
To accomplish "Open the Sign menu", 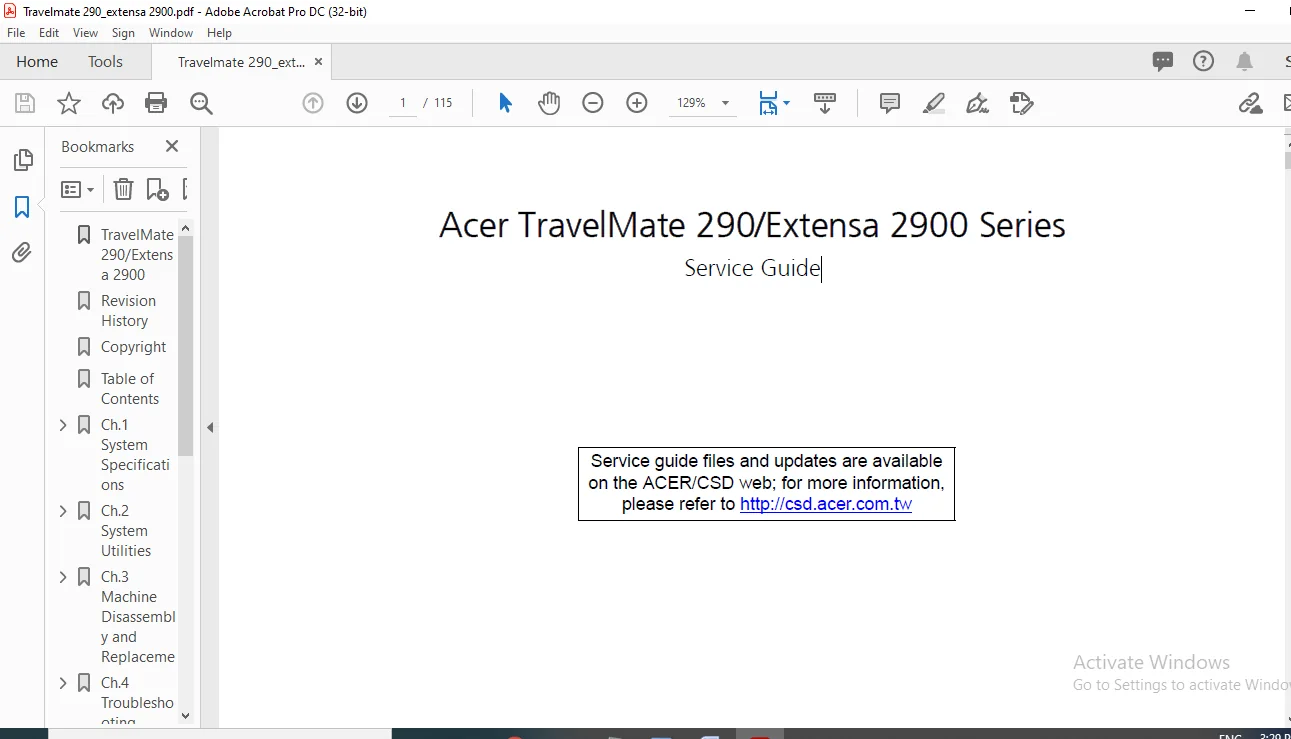I will click(x=123, y=33).
